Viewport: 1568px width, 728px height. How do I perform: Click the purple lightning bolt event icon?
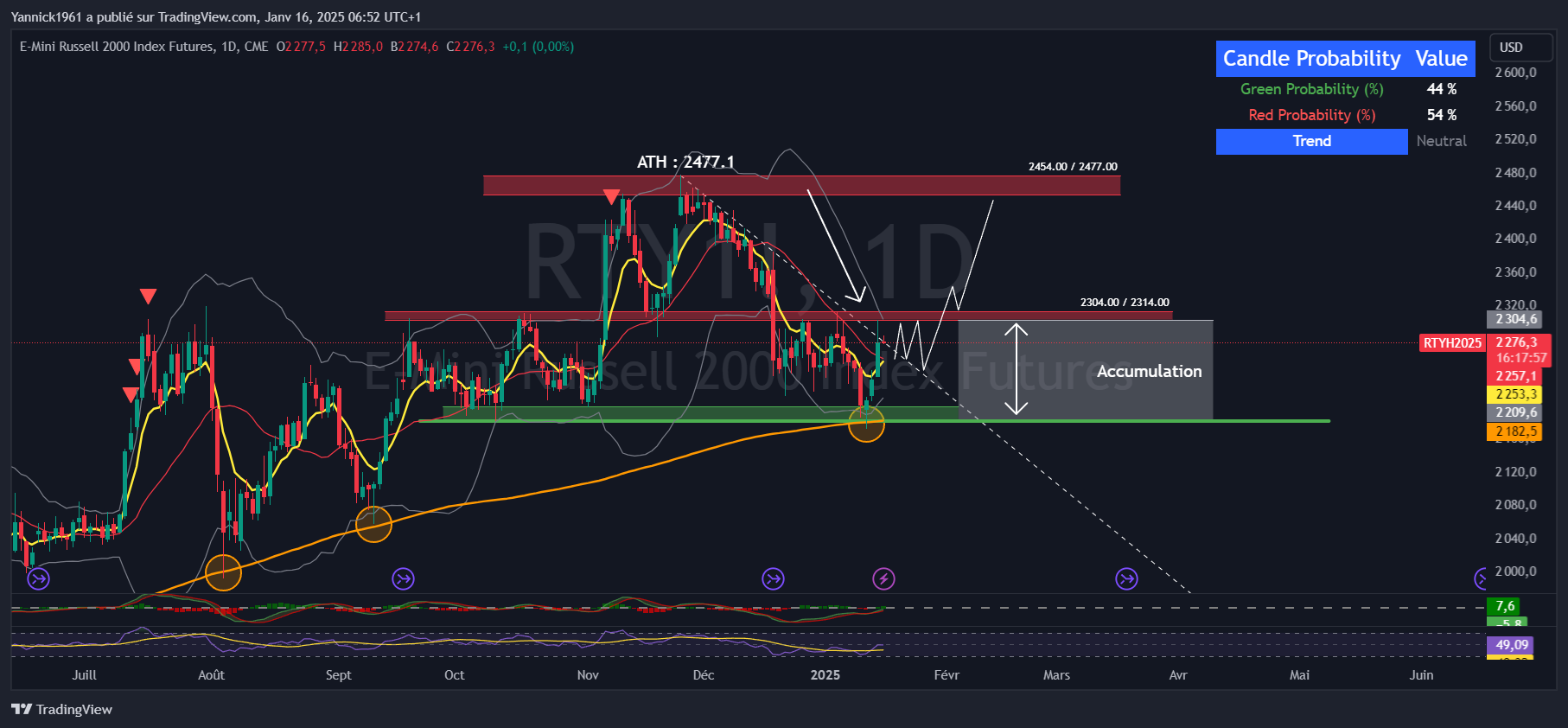click(883, 578)
